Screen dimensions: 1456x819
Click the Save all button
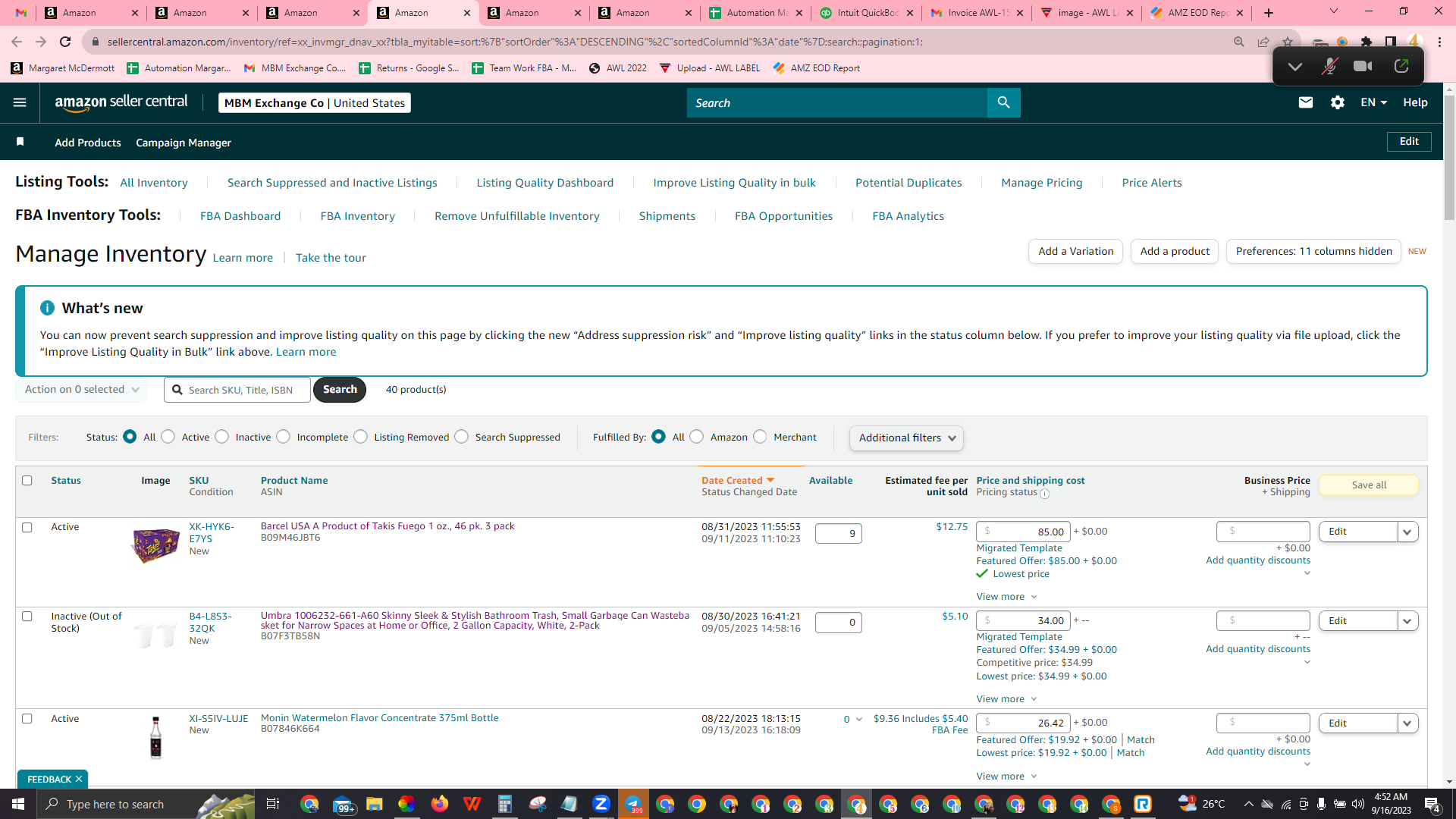(1369, 485)
